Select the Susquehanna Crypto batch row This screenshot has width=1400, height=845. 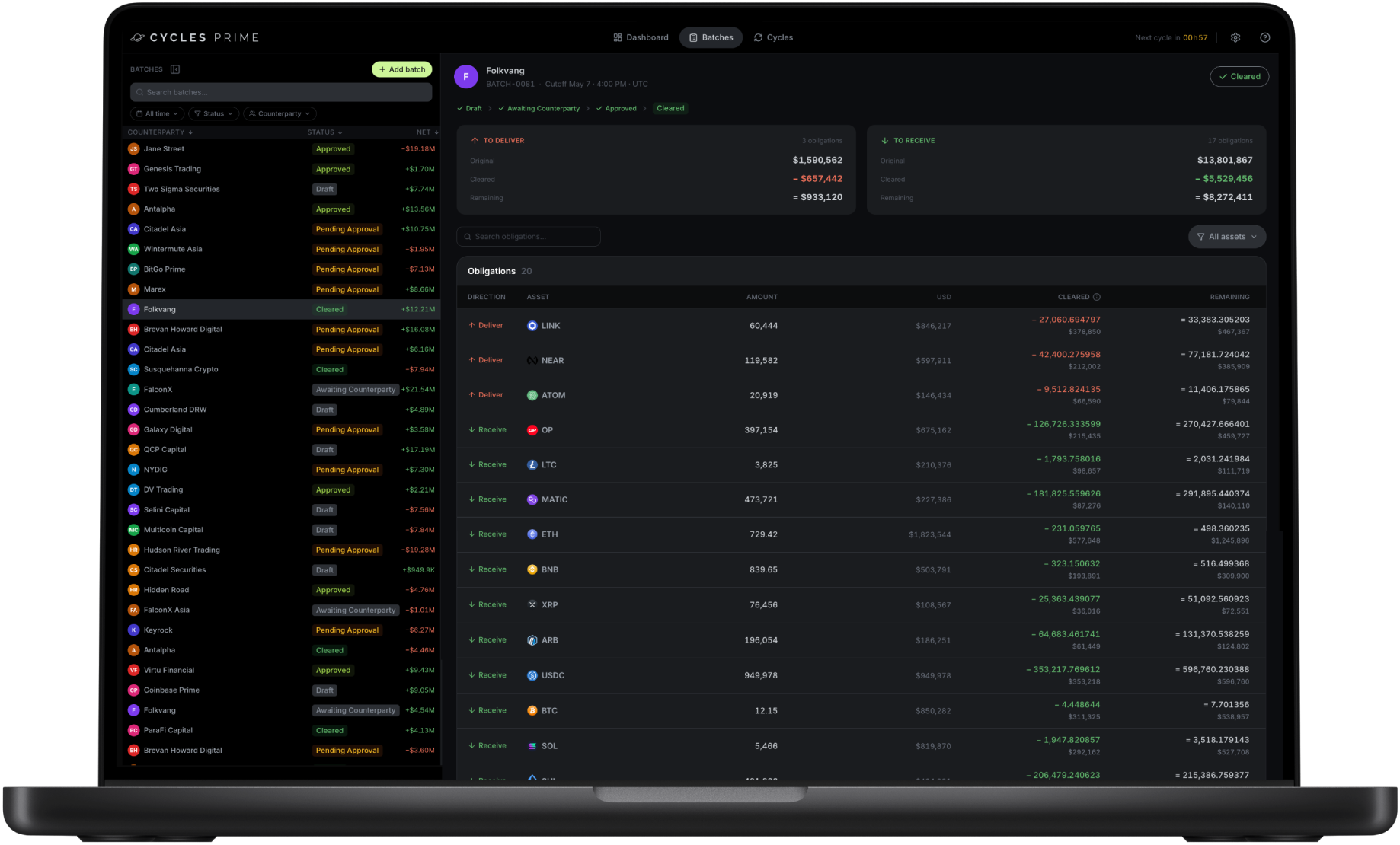click(282, 369)
